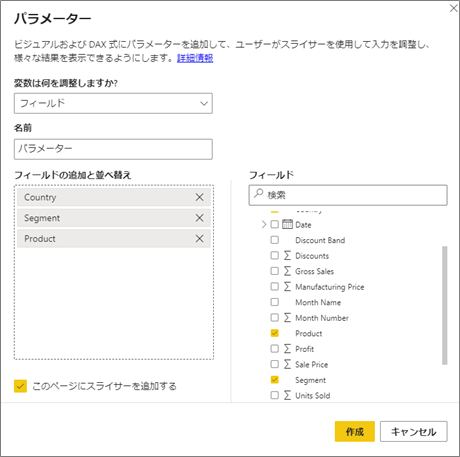
Task: Check the Manufacturing Price checkbox
Action: tap(275, 287)
